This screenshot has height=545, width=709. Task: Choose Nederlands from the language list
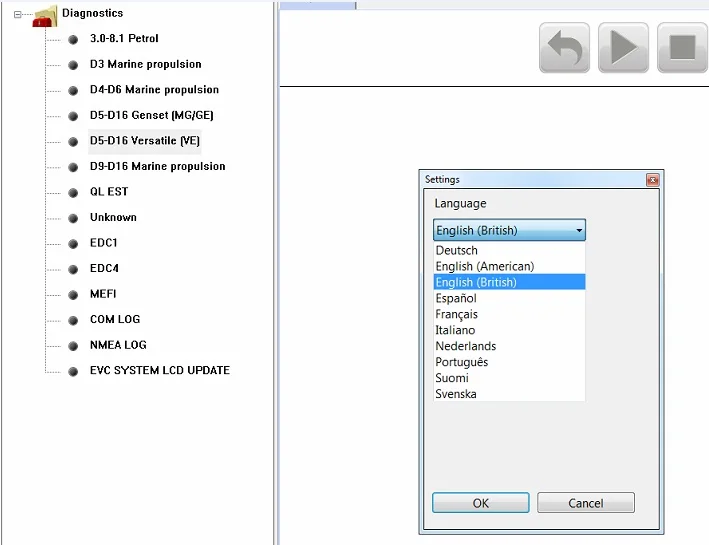point(509,346)
